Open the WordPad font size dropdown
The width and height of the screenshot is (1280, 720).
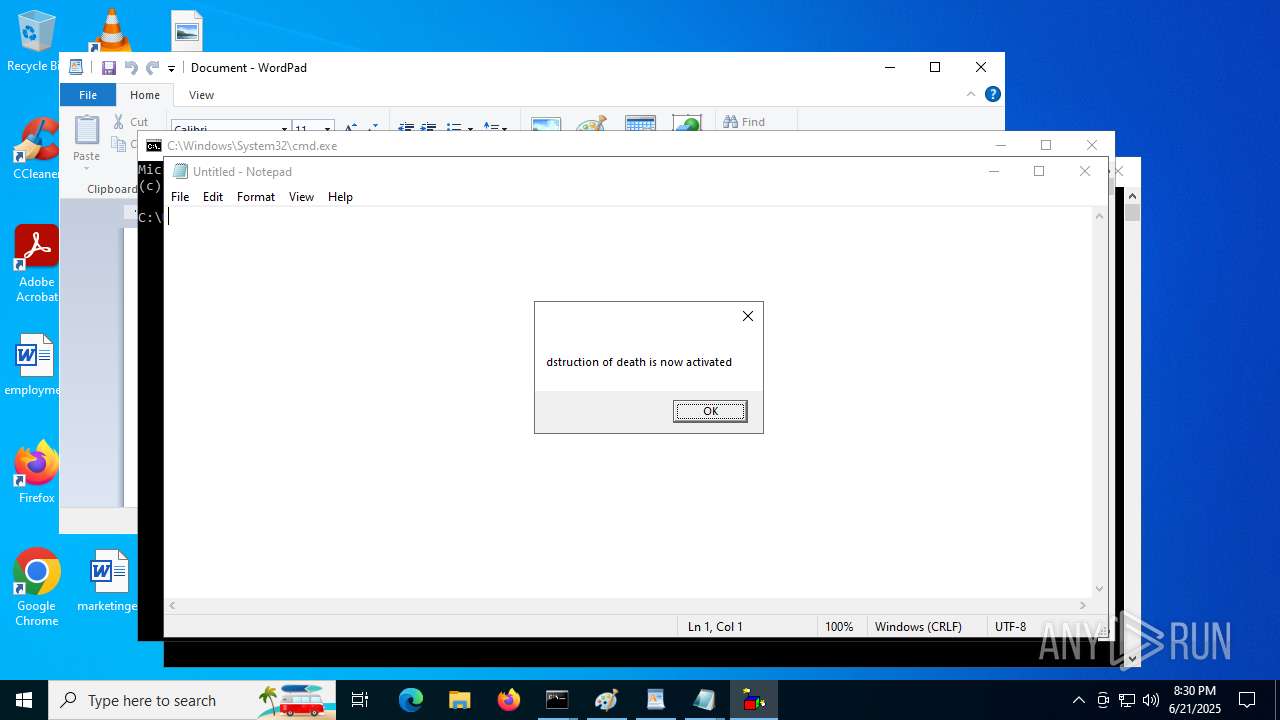(x=327, y=129)
